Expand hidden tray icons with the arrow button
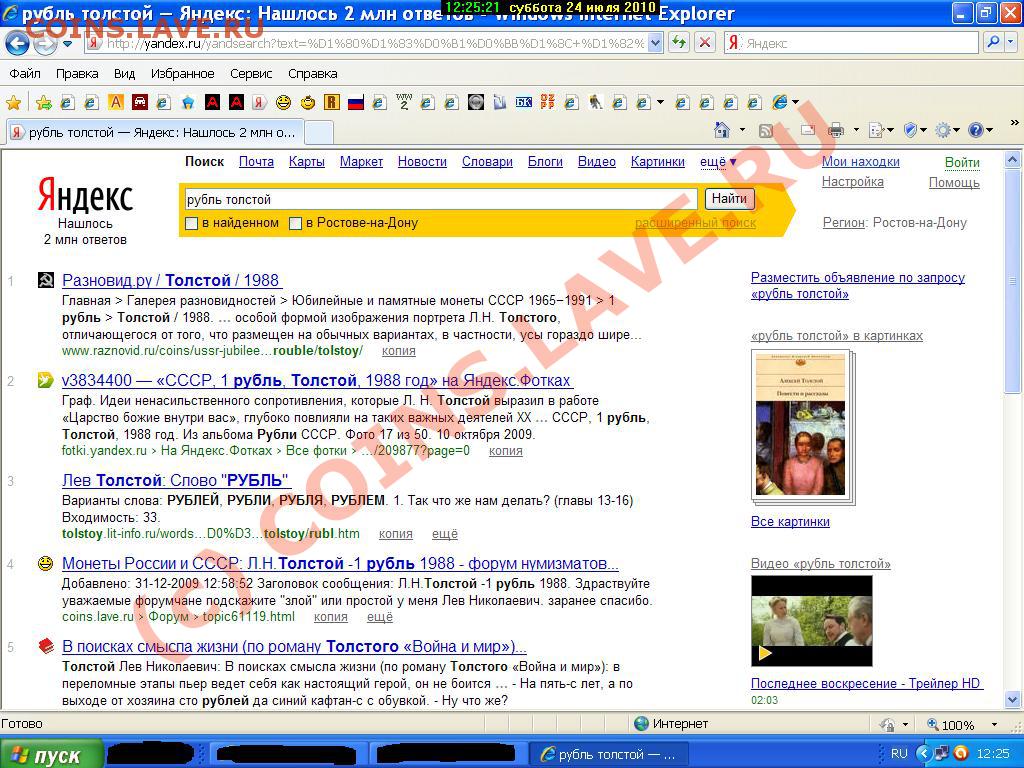This screenshot has width=1024, height=768. (923, 753)
